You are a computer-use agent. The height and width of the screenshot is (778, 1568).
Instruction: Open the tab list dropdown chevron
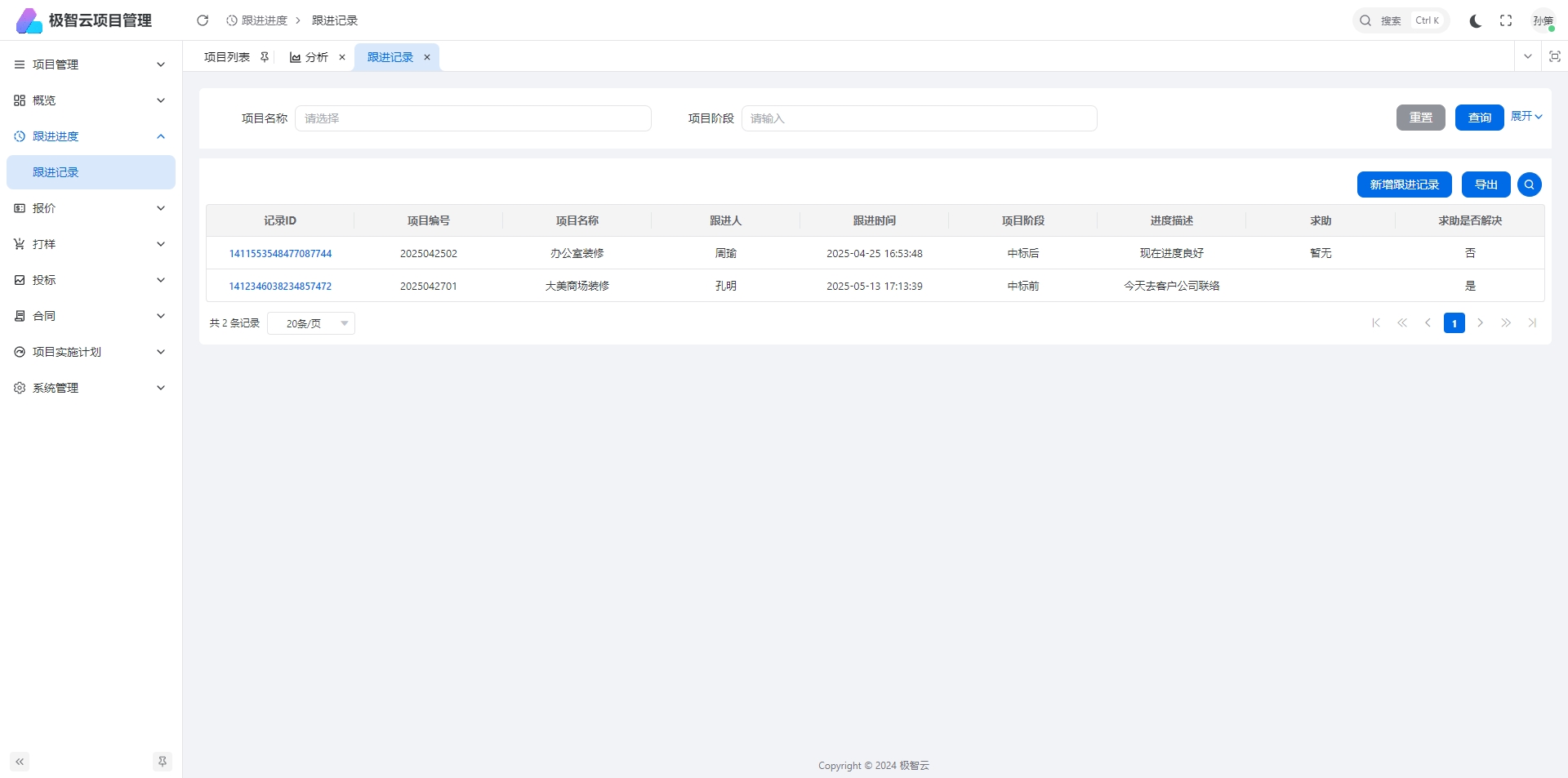1527,56
